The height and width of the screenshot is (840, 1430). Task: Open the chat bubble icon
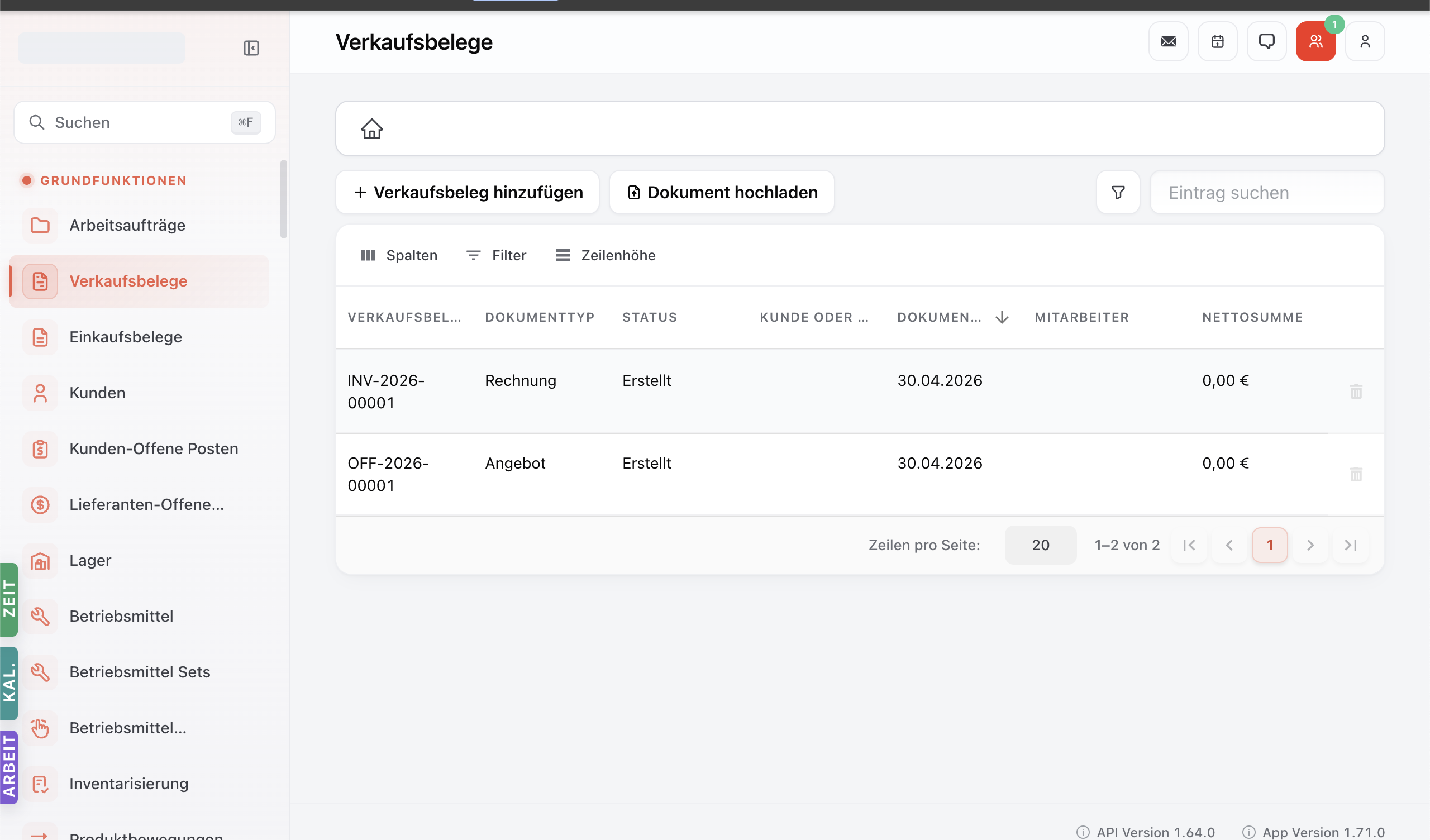tap(1266, 41)
